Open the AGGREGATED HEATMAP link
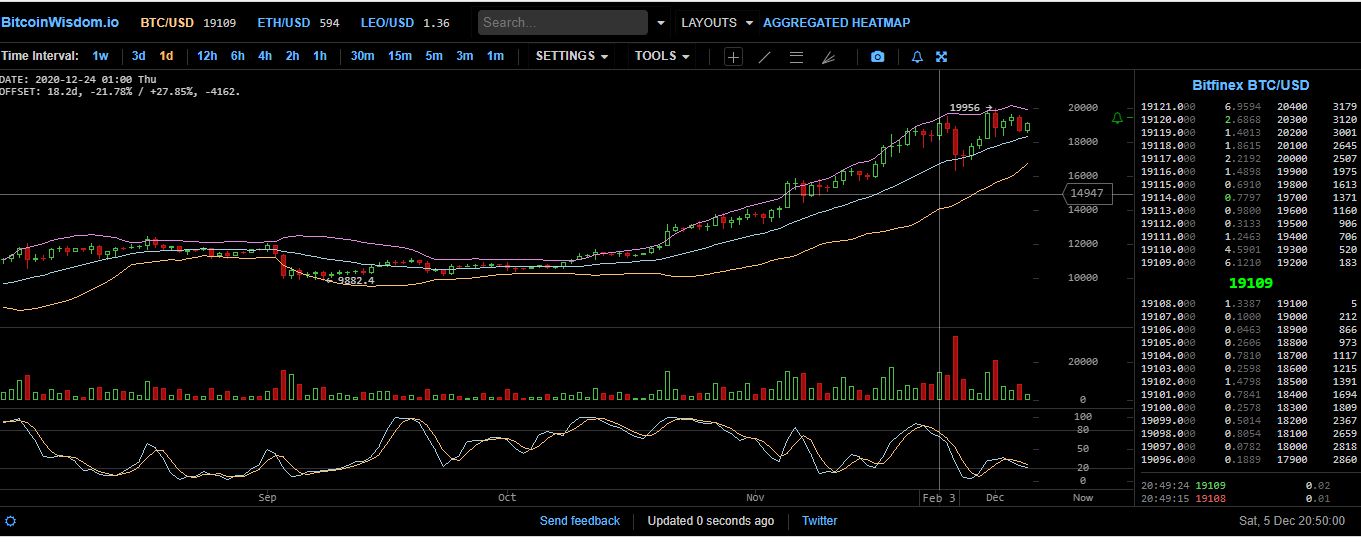This screenshot has height=543, width=1361. pos(836,22)
